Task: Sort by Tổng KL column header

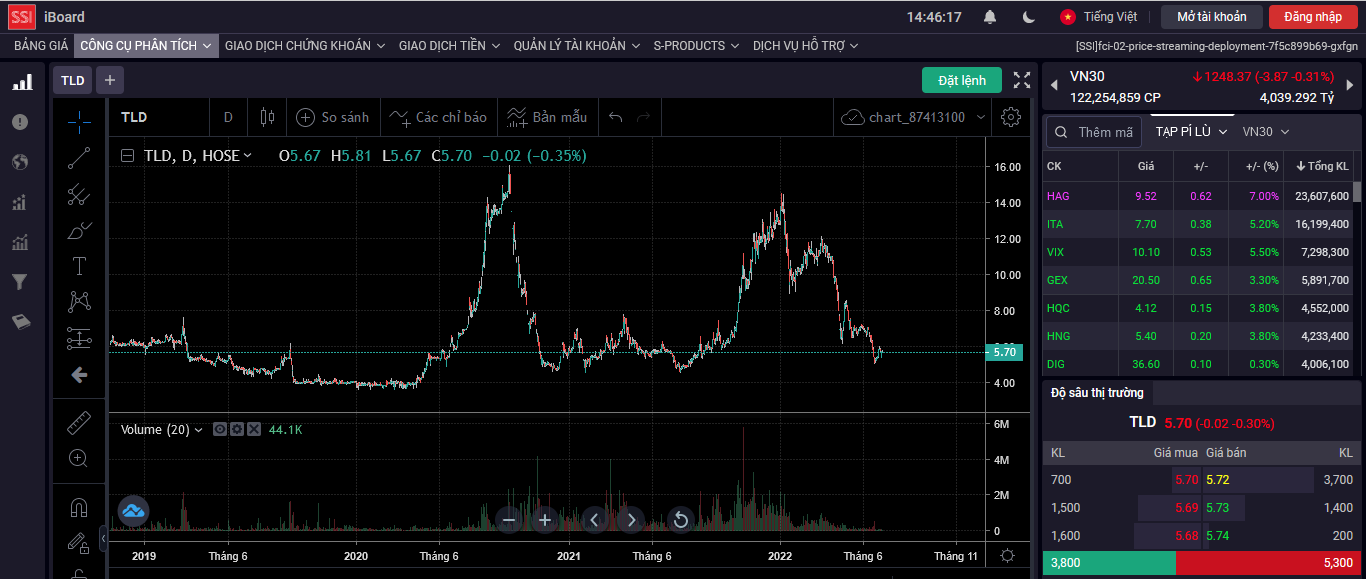Action: click(x=1322, y=166)
